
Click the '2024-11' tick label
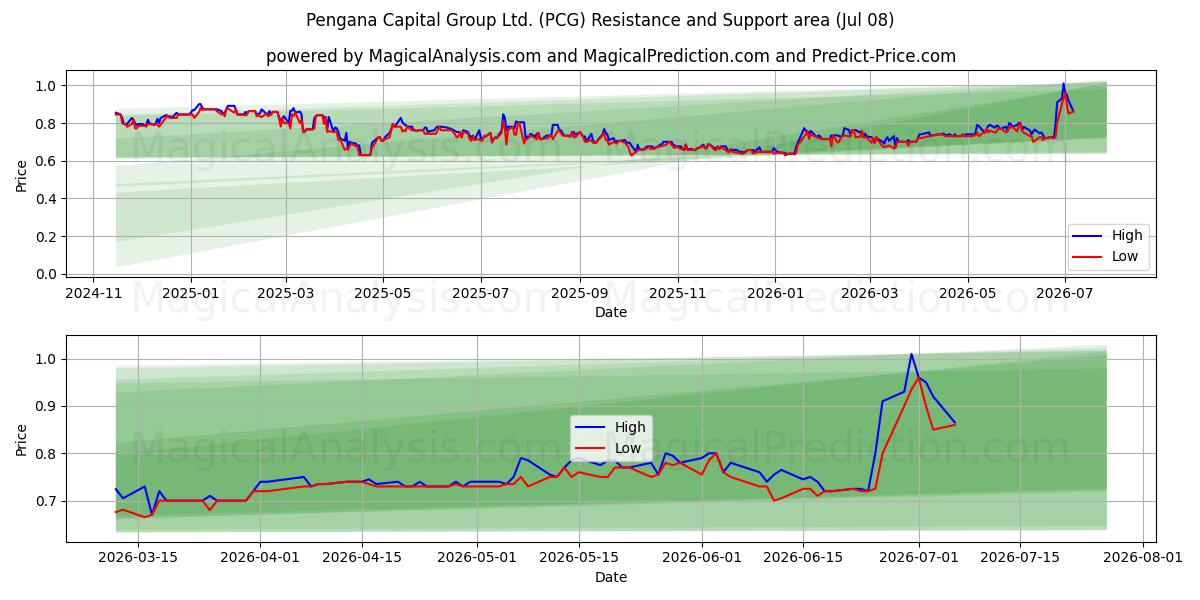tap(93, 293)
